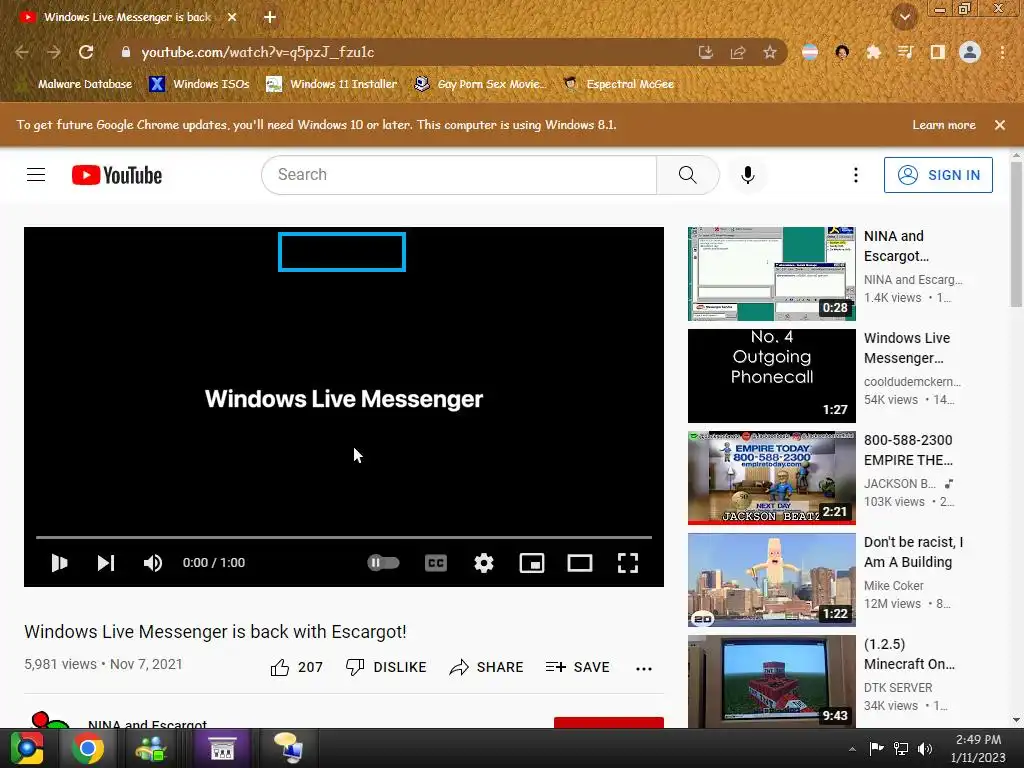Switch to theater mode

[x=580, y=563]
